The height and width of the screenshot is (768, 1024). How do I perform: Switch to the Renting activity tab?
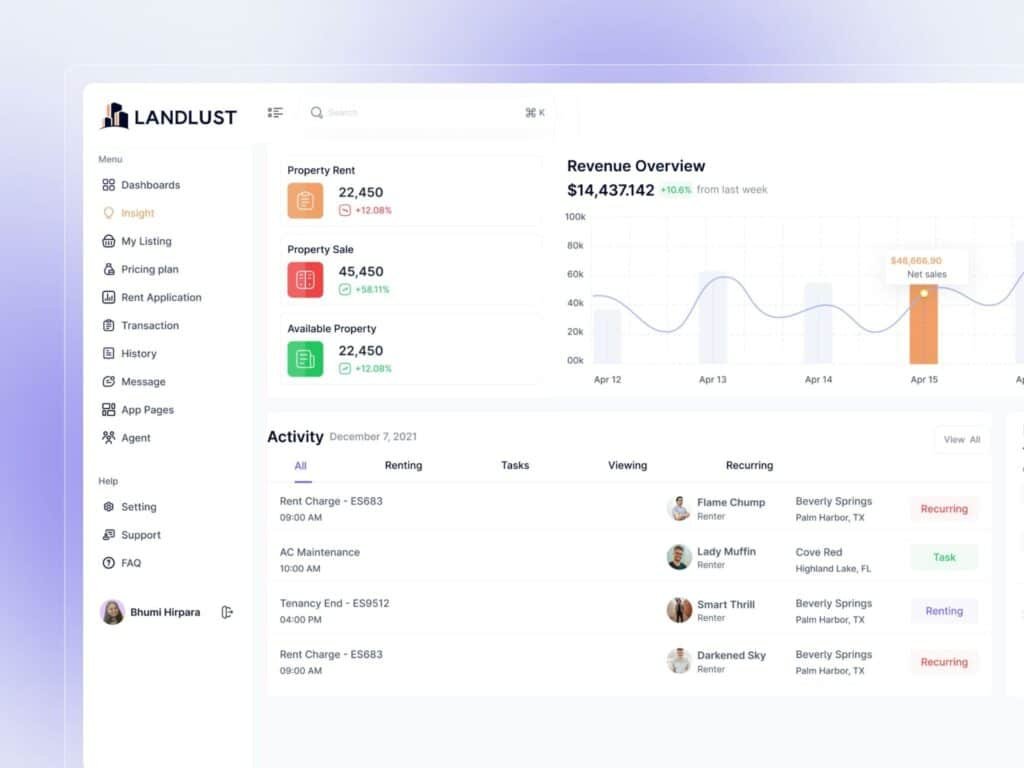tap(404, 466)
